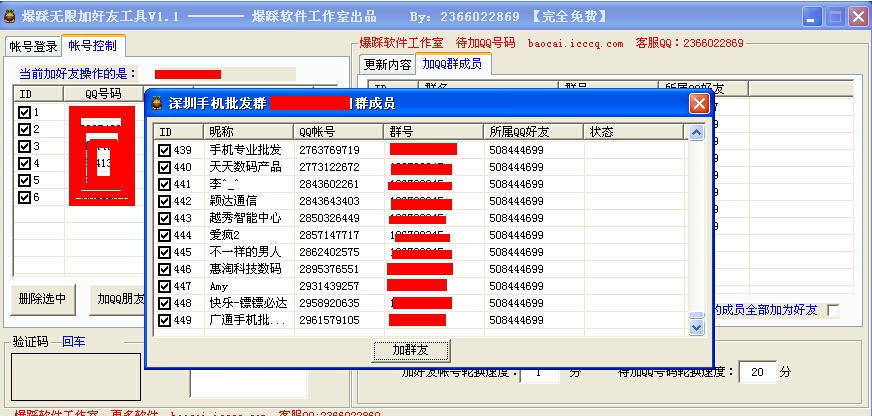The height and width of the screenshot is (416, 872).
Task: Click QQ number 2843602261
Action: coord(329,184)
